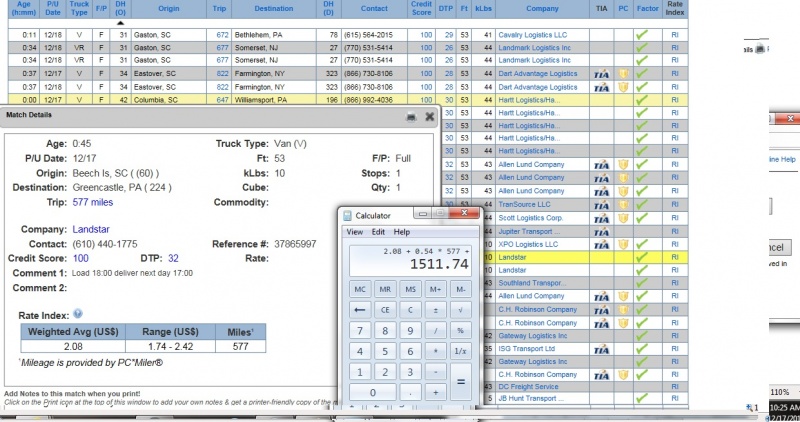Click the calculator percent button
The height and width of the screenshot is (422, 800).
pos(460,331)
